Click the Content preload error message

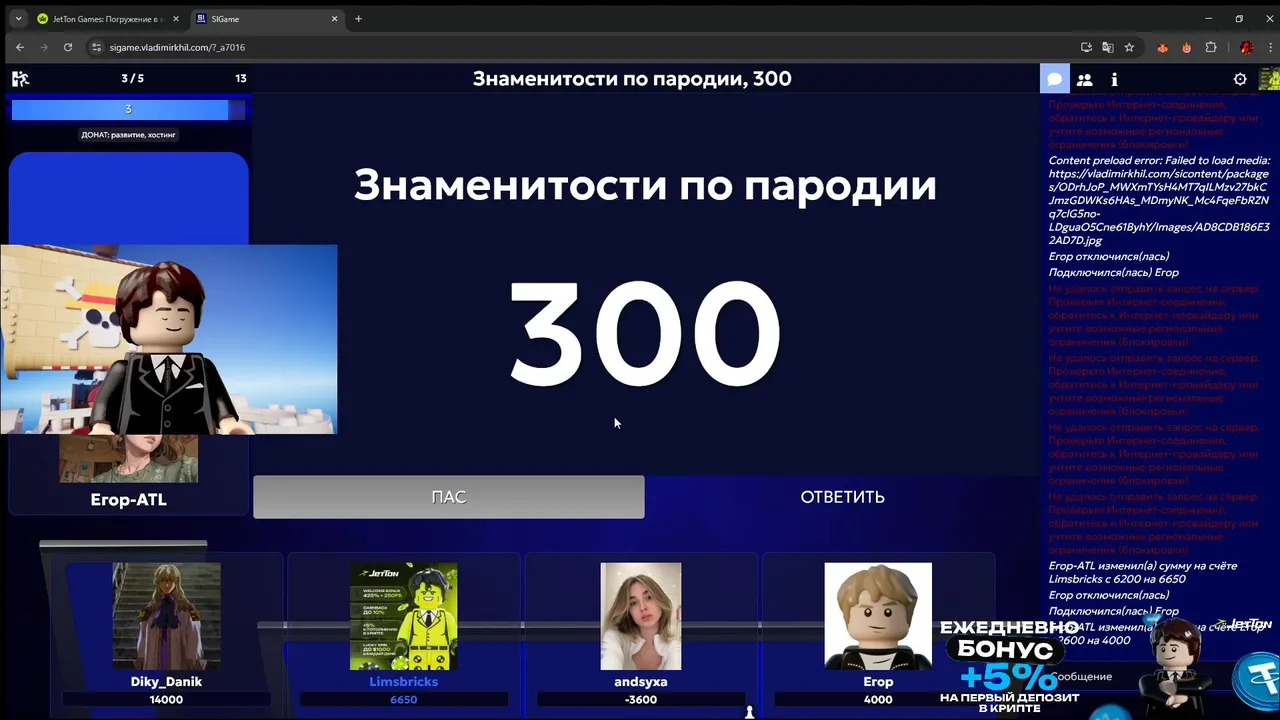tap(1159, 200)
